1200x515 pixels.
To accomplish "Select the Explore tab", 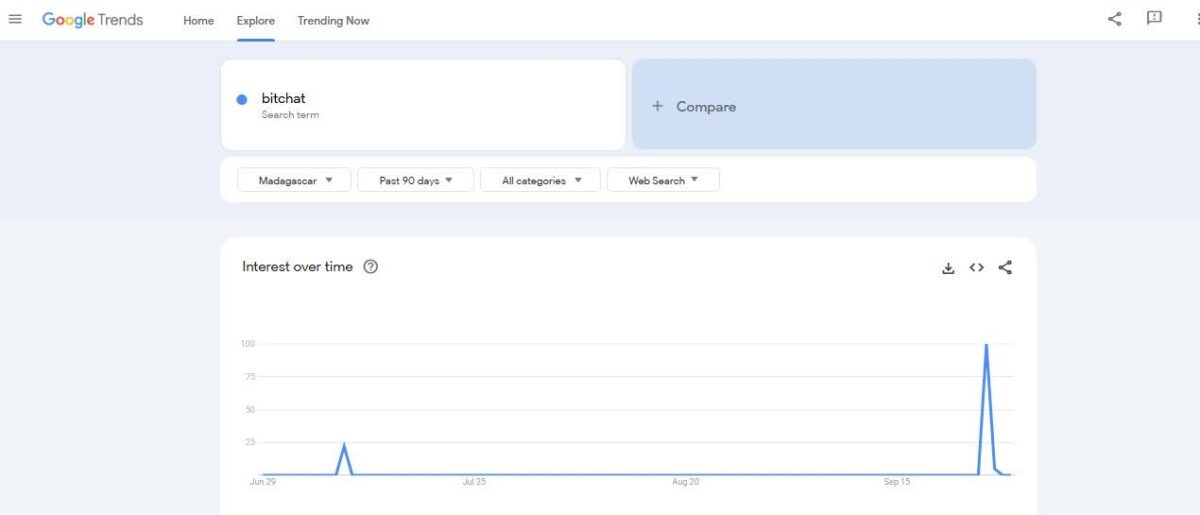I will pyautogui.click(x=256, y=20).
